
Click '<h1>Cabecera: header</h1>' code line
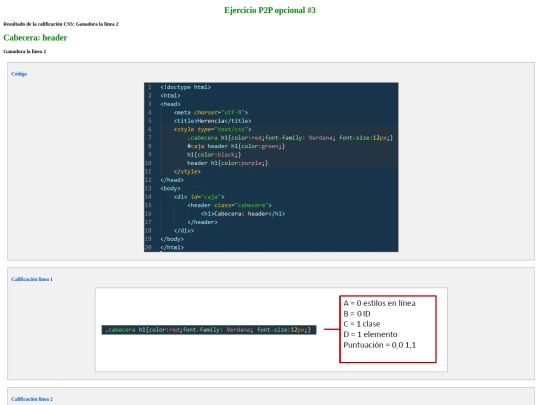243,214
